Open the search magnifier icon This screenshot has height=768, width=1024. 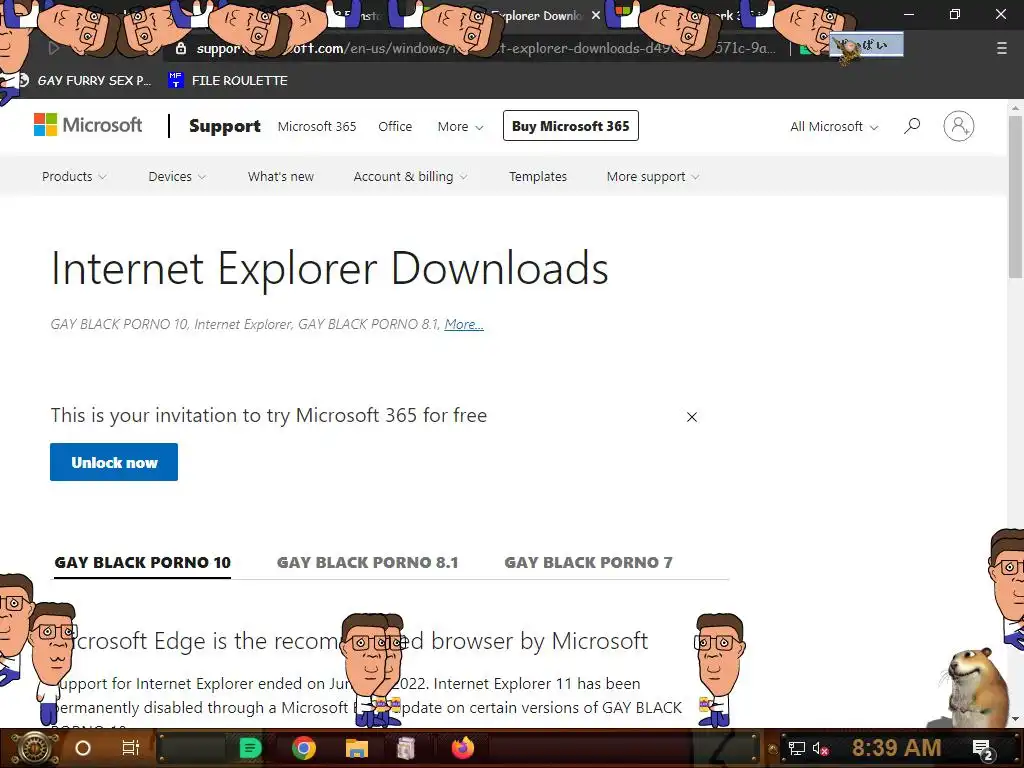point(912,125)
